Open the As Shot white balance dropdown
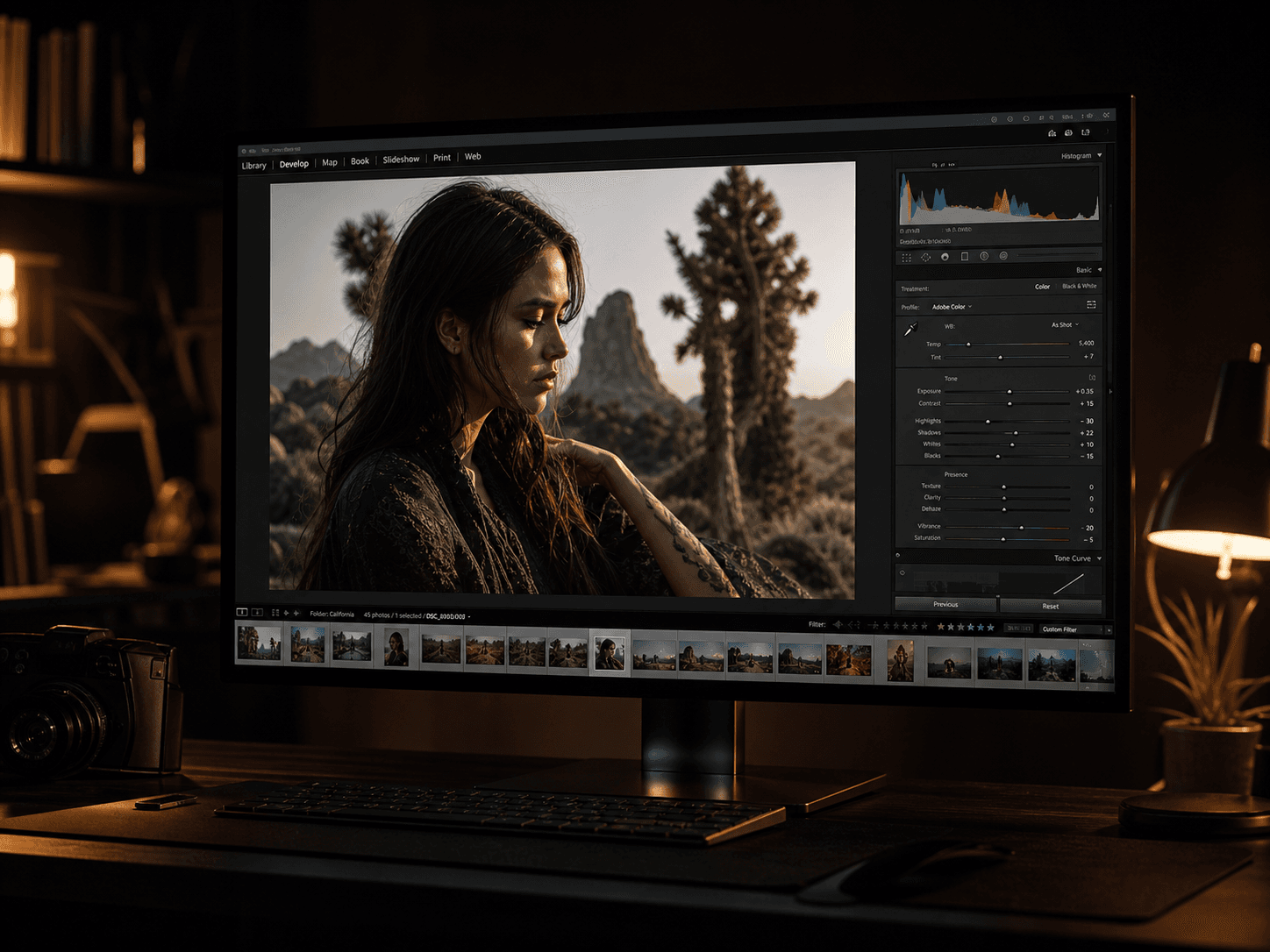 [1065, 324]
